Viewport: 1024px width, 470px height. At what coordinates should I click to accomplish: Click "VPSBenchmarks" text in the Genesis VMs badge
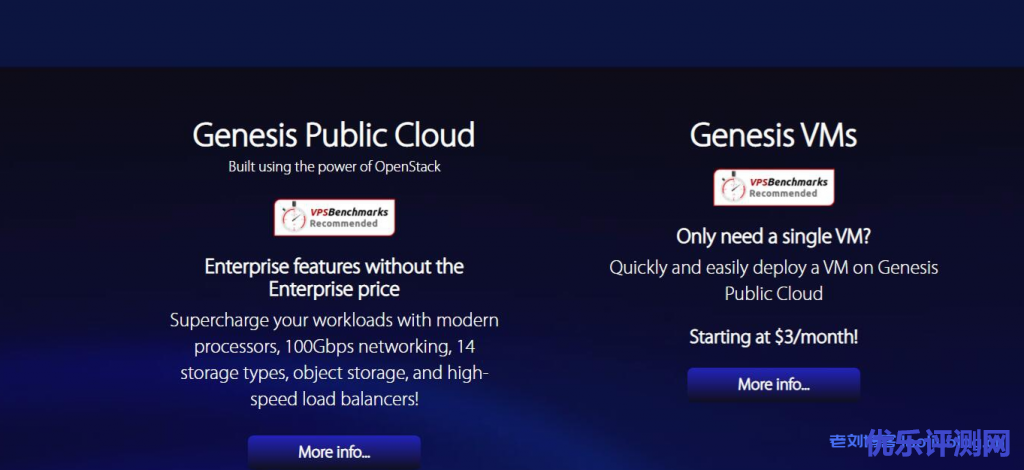coord(787,181)
